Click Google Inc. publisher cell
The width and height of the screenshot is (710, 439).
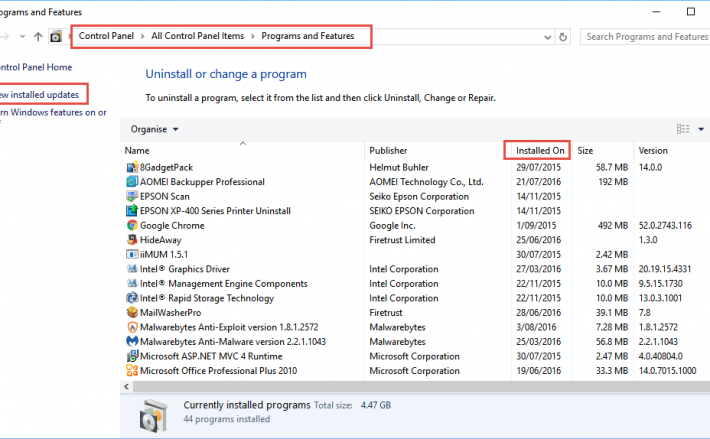tap(392, 225)
